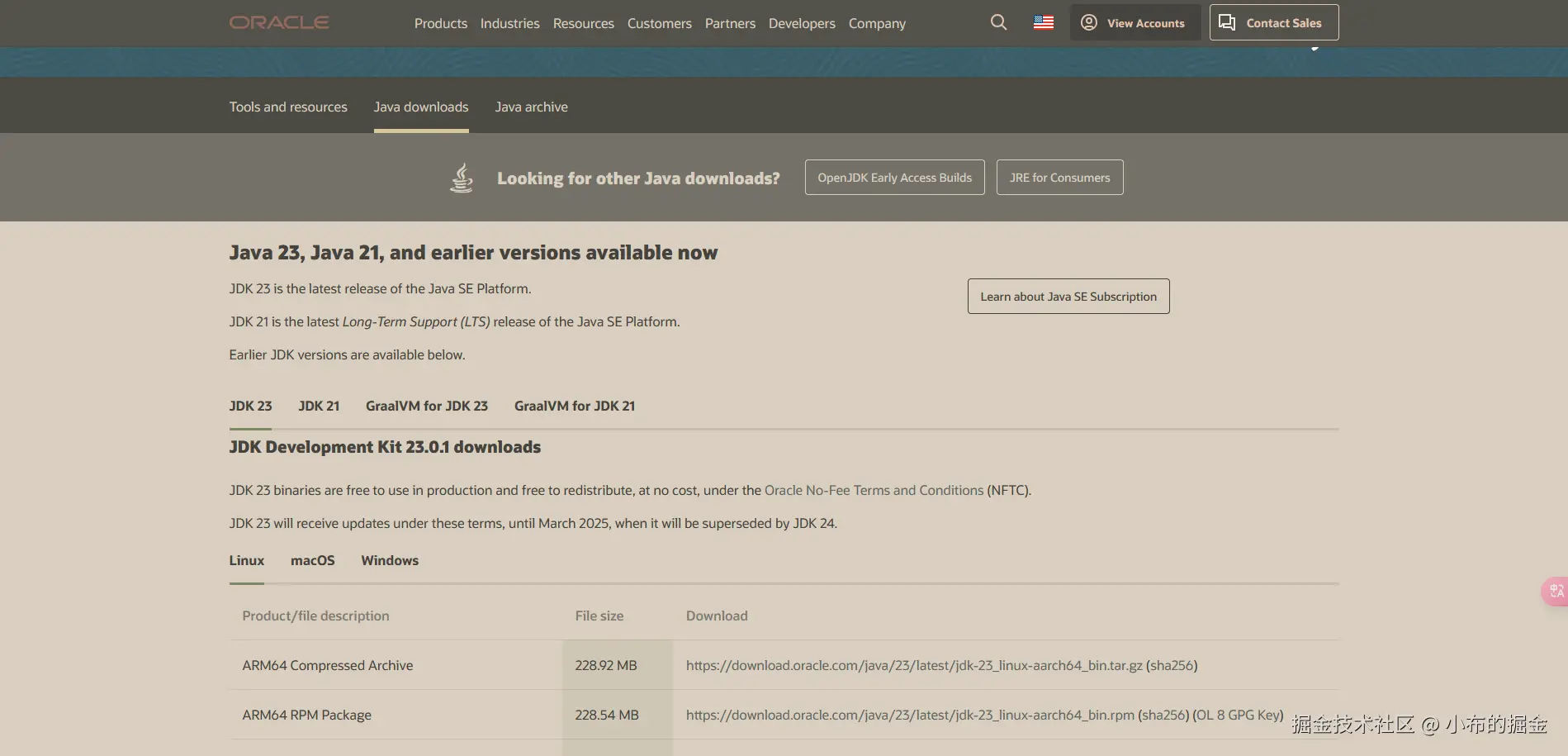Image resolution: width=1568 pixels, height=756 pixels.
Task: Learn about Java SE Subscription
Action: [1068, 297]
